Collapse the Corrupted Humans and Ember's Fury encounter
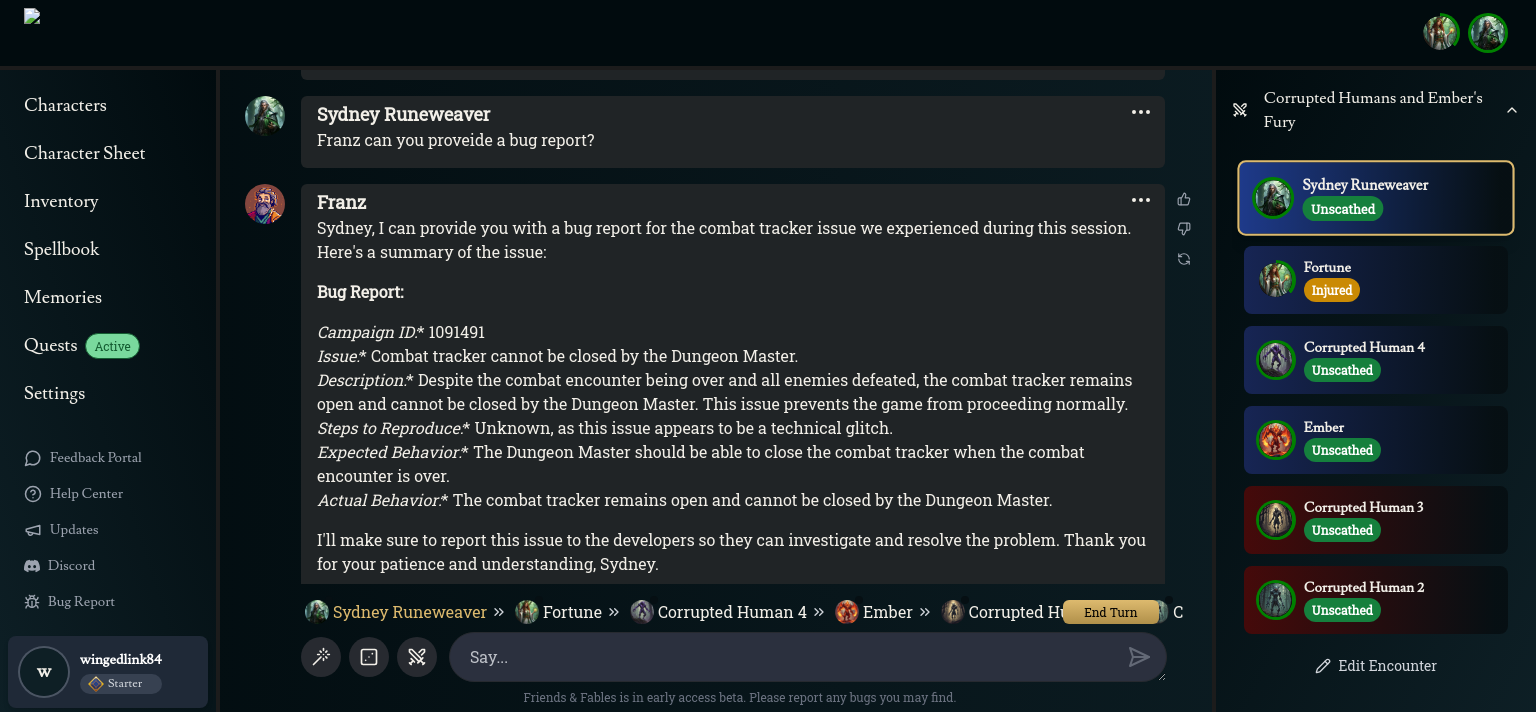 (1511, 110)
